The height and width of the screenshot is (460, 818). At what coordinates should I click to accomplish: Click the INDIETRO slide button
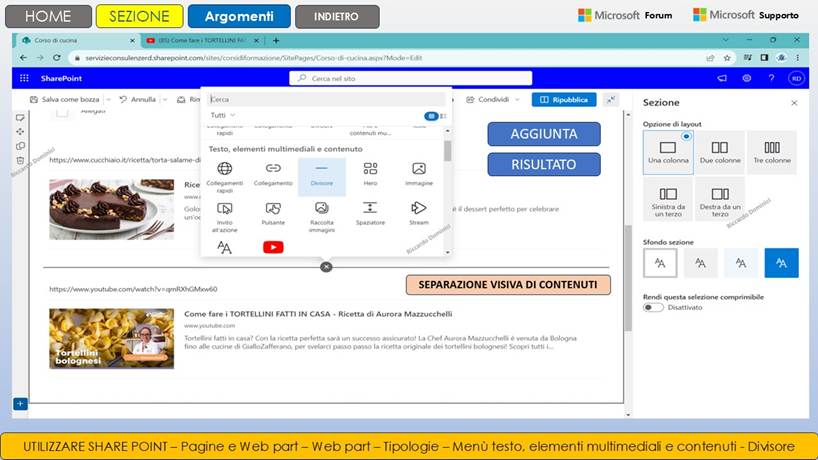(337, 16)
